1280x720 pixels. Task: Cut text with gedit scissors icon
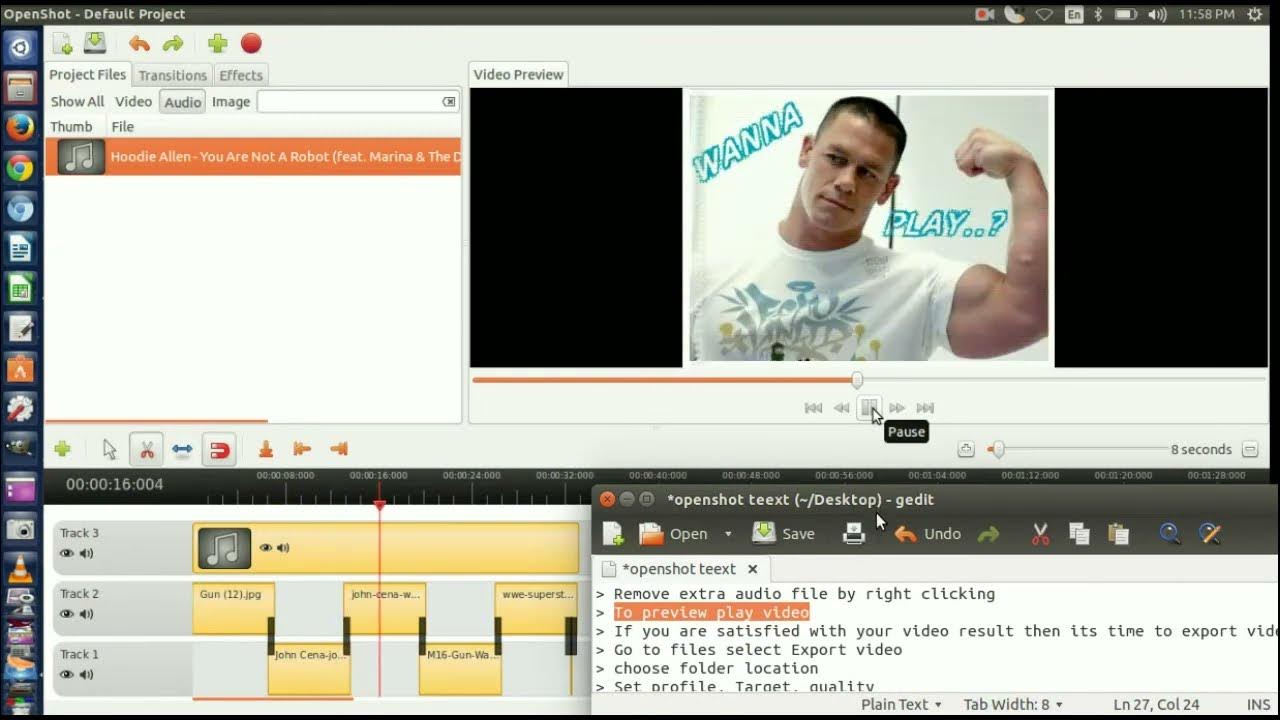[x=1041, y=534]
